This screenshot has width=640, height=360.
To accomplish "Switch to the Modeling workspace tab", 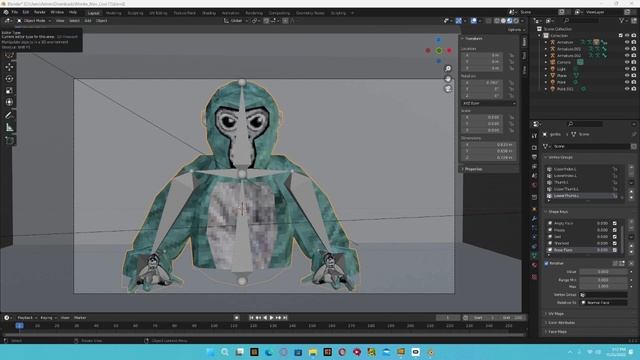I will (x=113, y=13).
